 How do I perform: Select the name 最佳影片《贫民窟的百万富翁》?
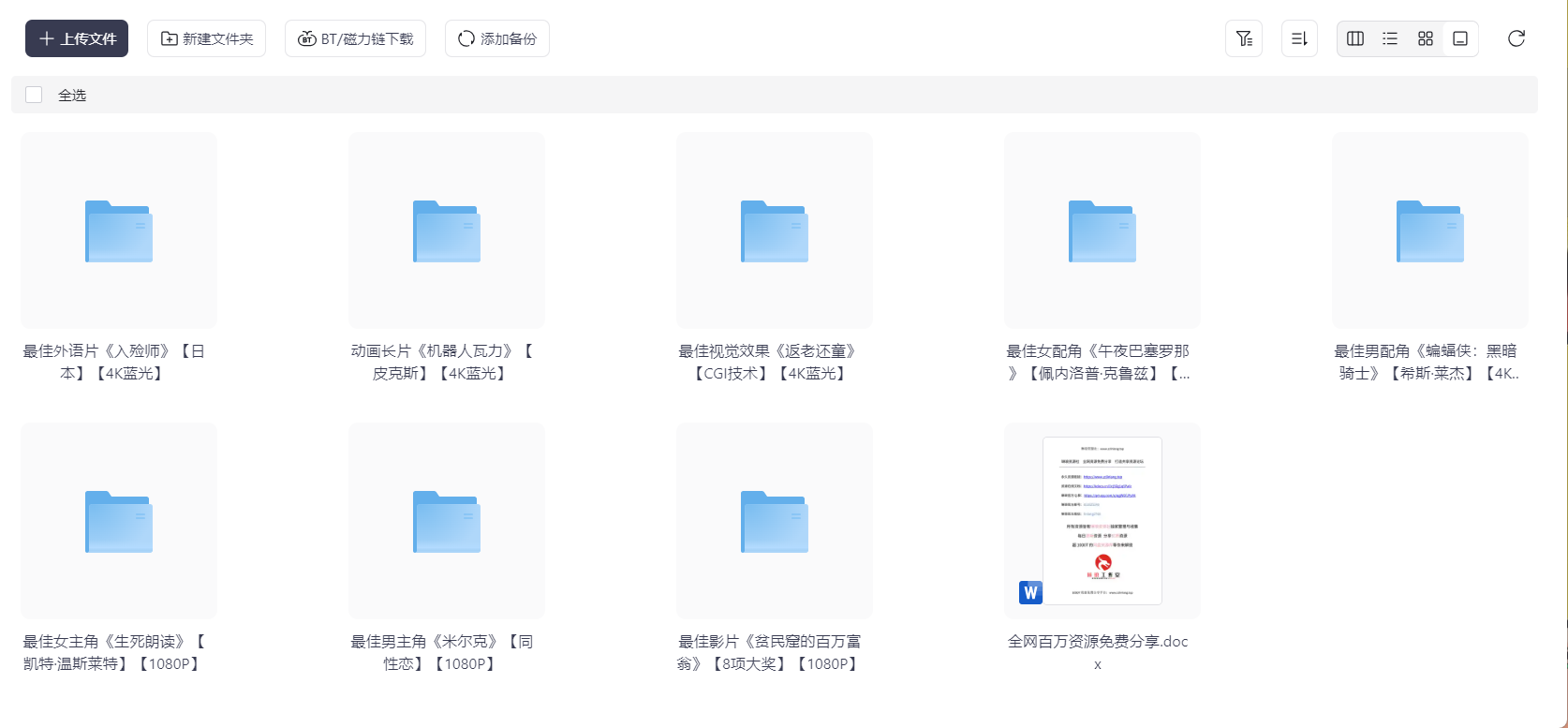770,653
